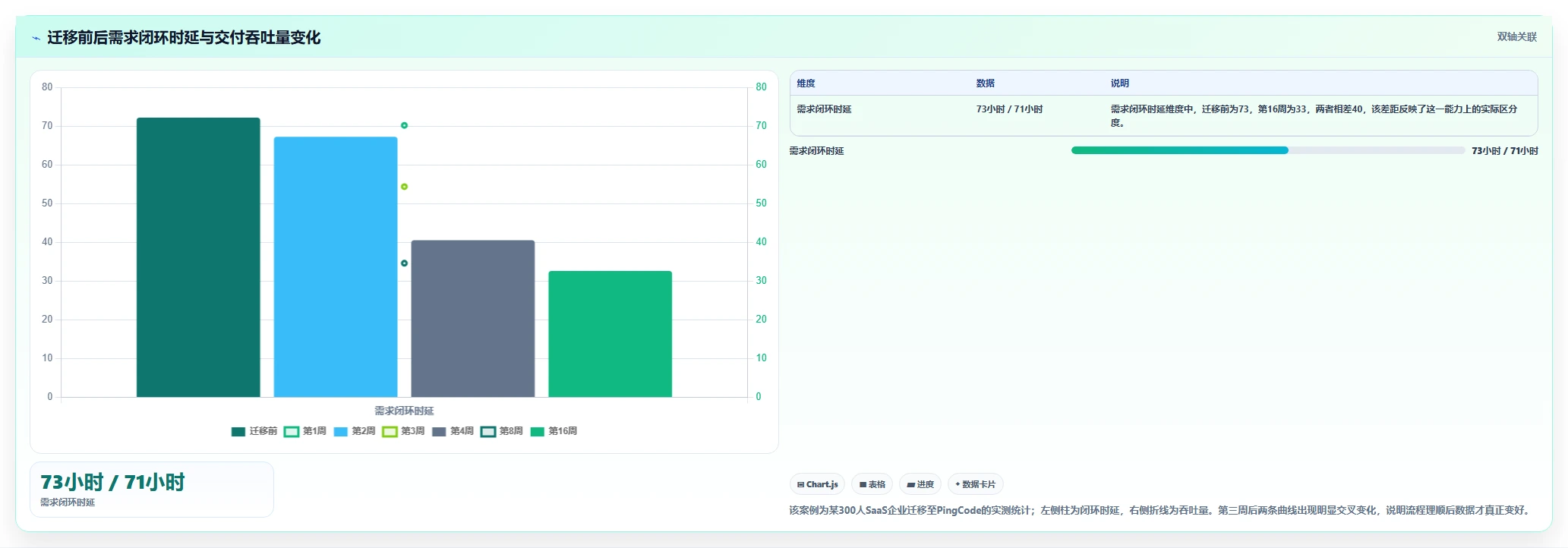Select the 进度 tag
1568x548 pixels.
point(920,484)
